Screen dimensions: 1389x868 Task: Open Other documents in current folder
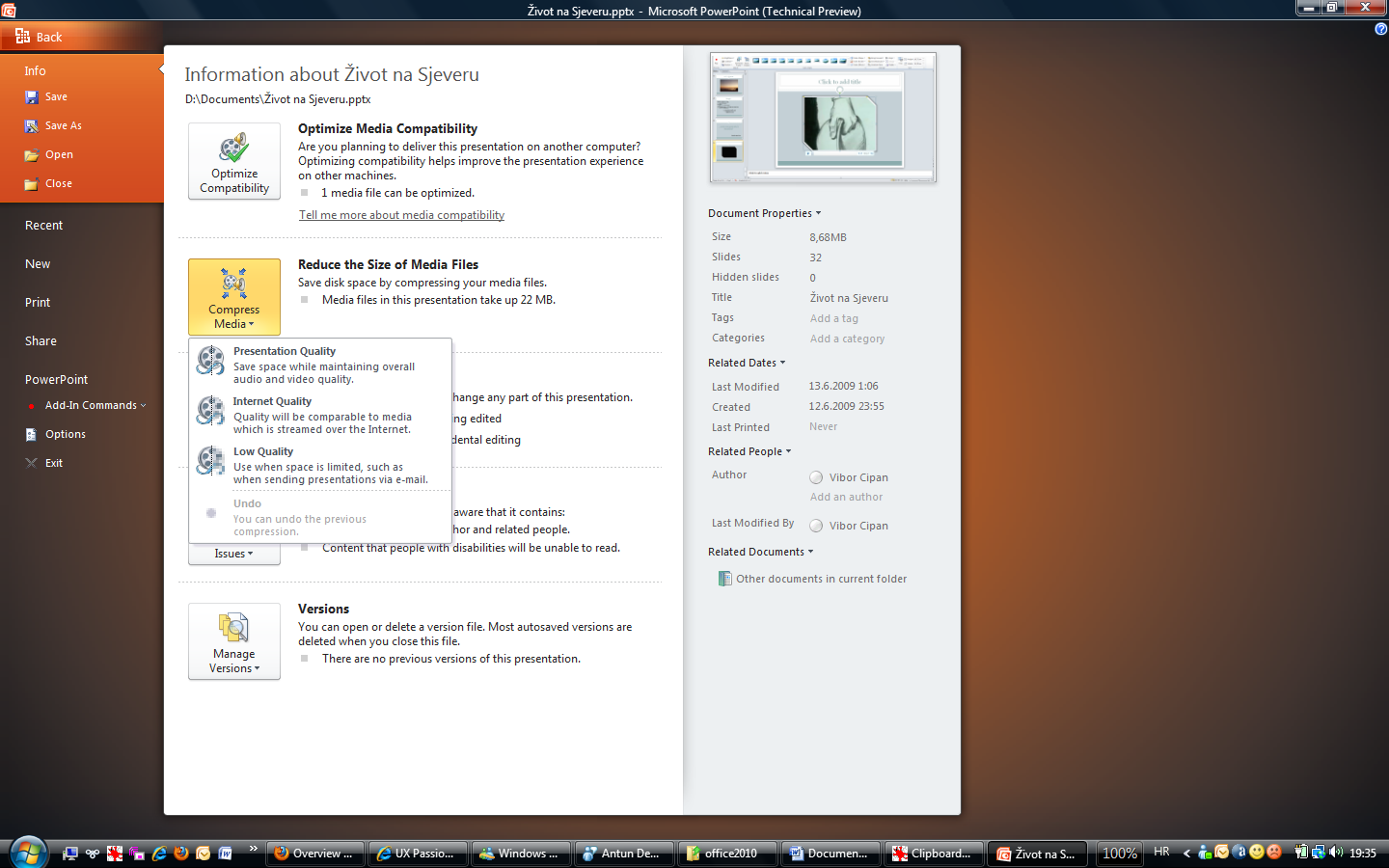[x=812, y=579]
